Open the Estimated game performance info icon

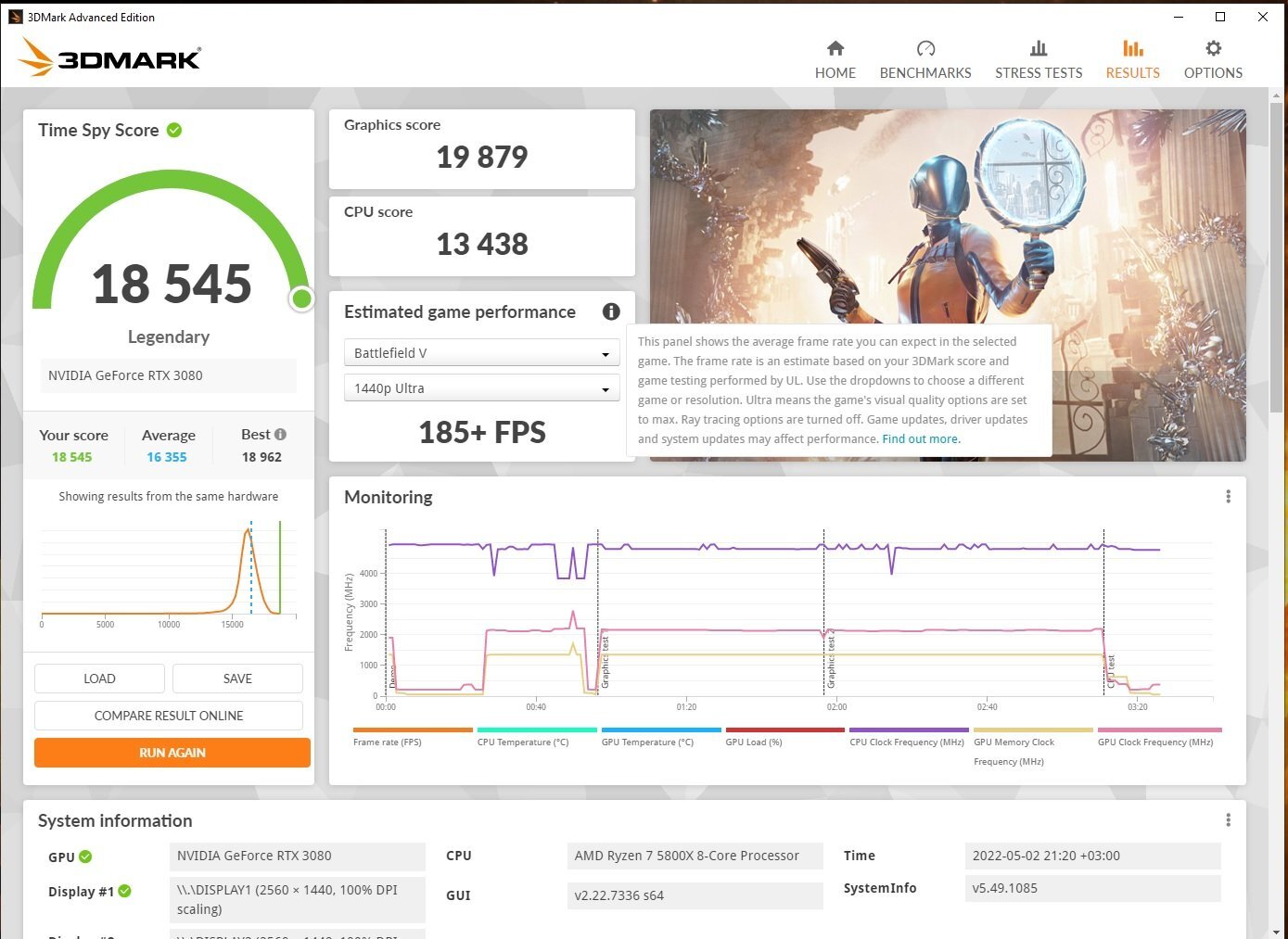click(611, 311)
